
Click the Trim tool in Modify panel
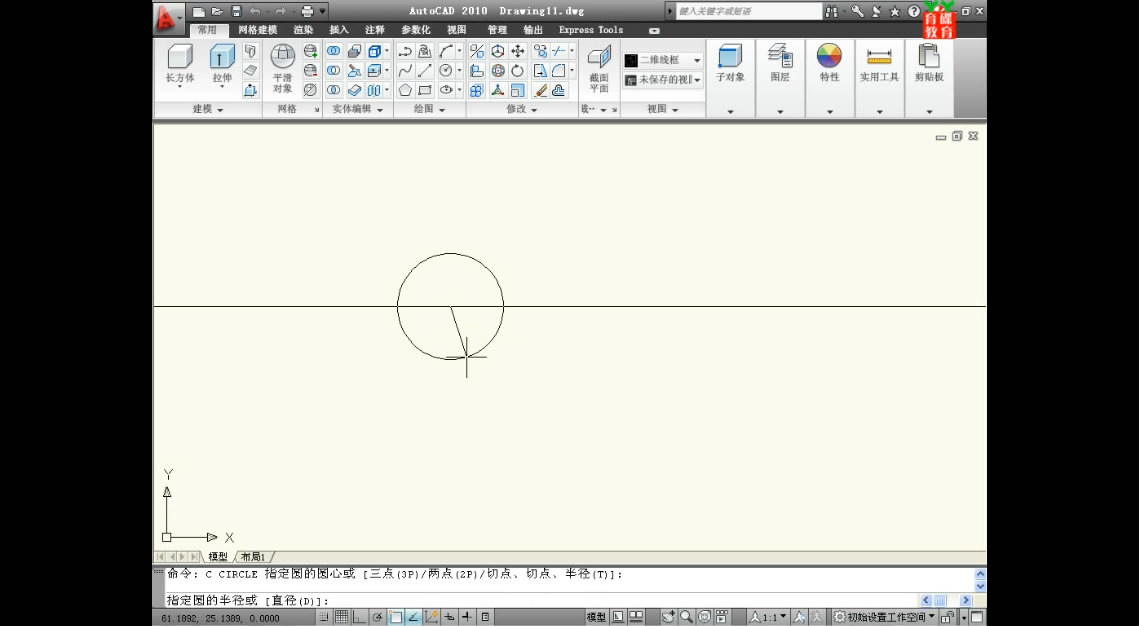(559, 51)
